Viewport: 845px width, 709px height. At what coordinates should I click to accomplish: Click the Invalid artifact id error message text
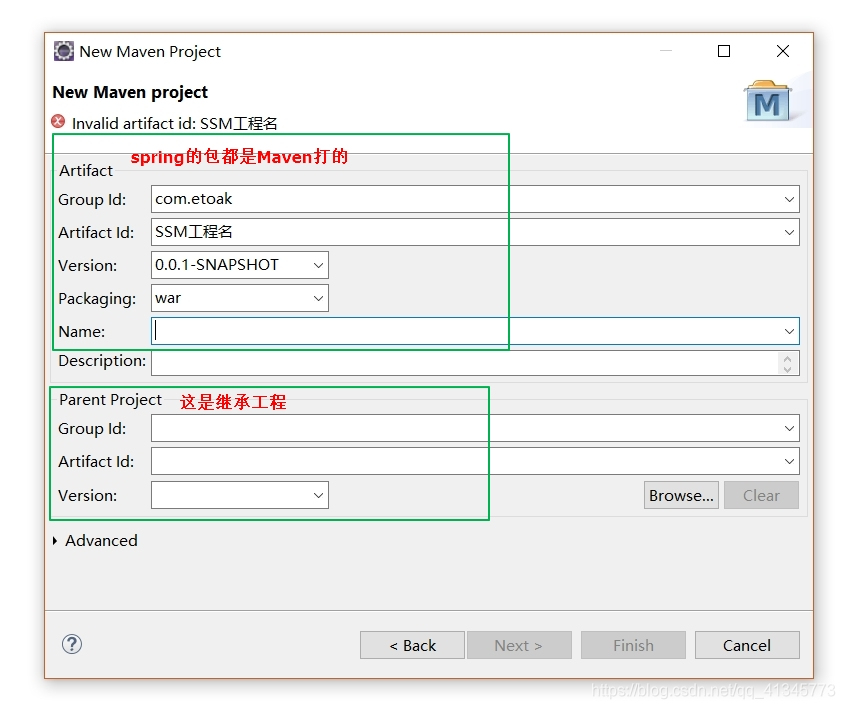click(x=175, y=123)
